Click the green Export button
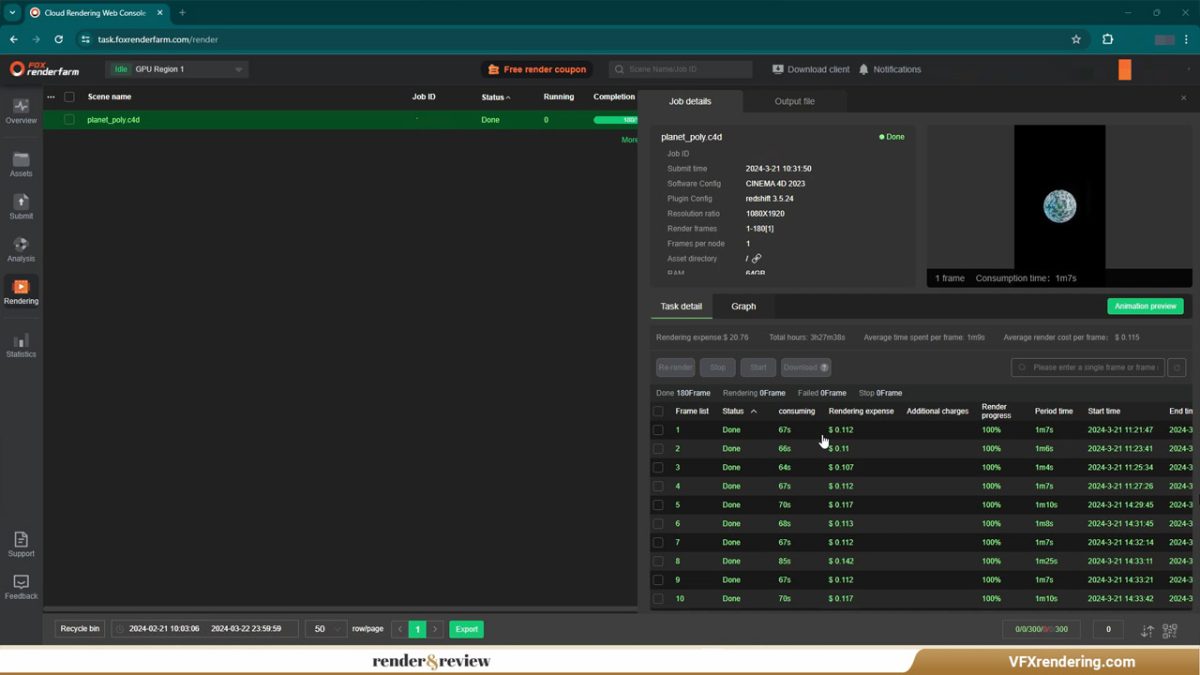 tap(466, 629)
